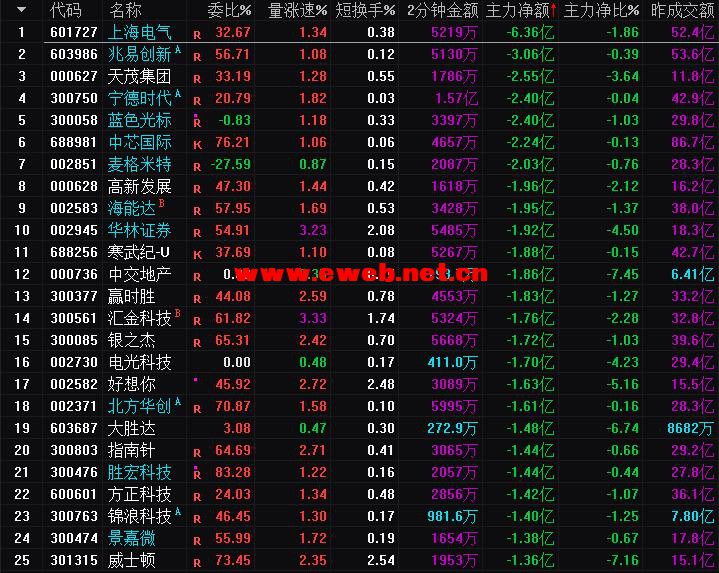Click the R marker in the 天茂集团 row

[x=197, y=79]
